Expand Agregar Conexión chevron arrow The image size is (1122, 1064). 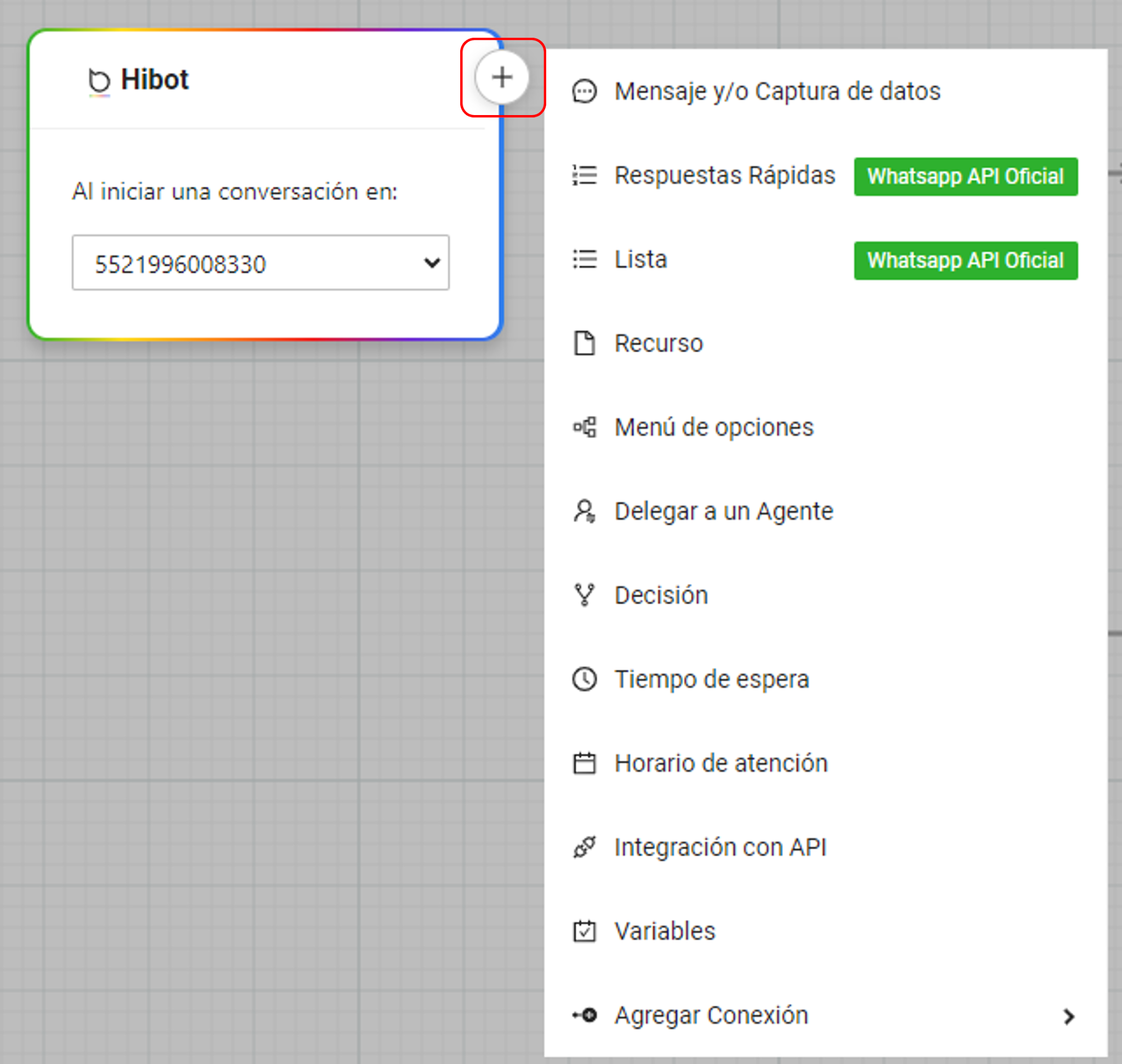point(1069,1016)
